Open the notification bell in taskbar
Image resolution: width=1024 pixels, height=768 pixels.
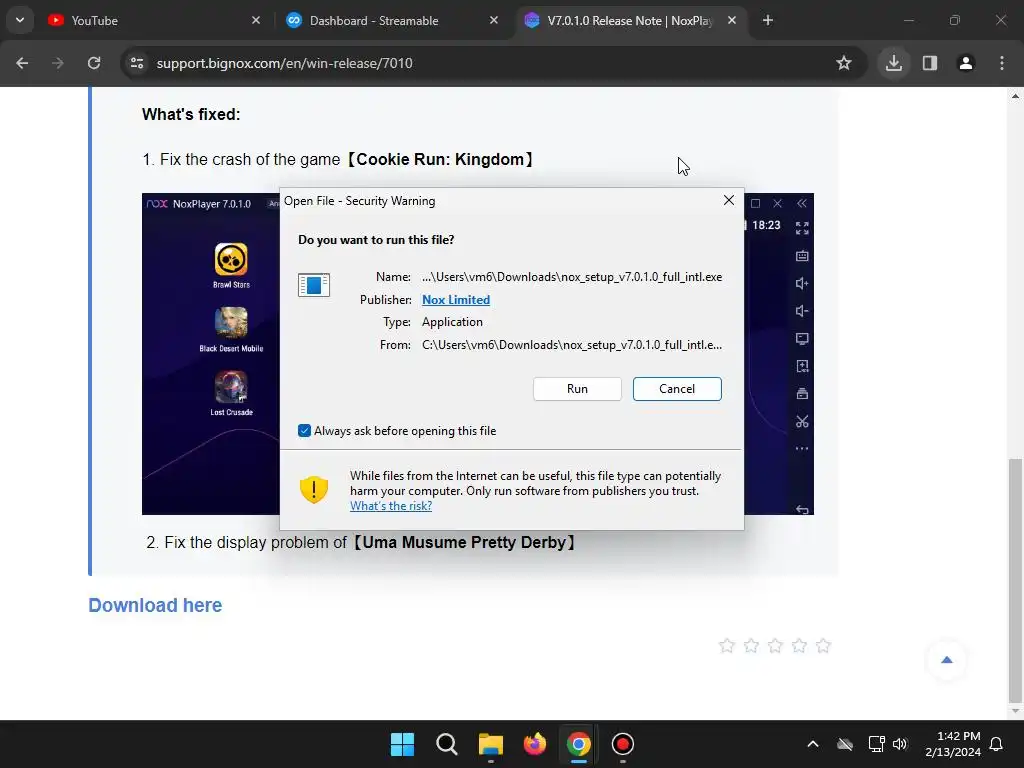pos(997,744)
